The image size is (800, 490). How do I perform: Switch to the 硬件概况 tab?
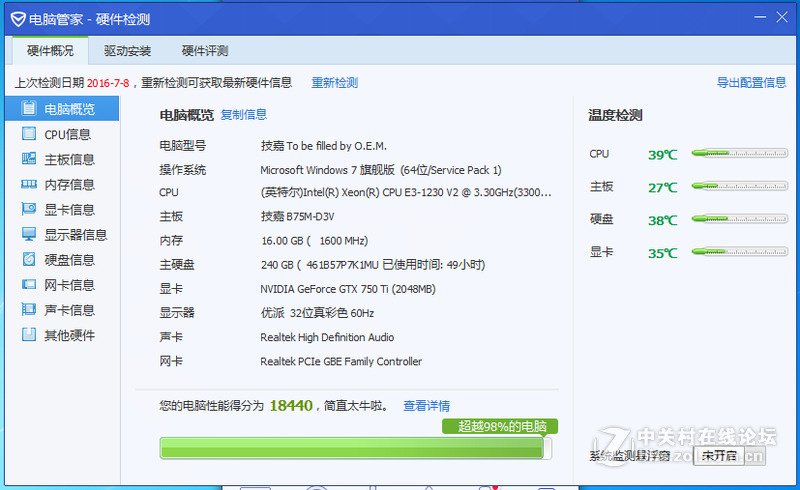(x=50, y=51)
